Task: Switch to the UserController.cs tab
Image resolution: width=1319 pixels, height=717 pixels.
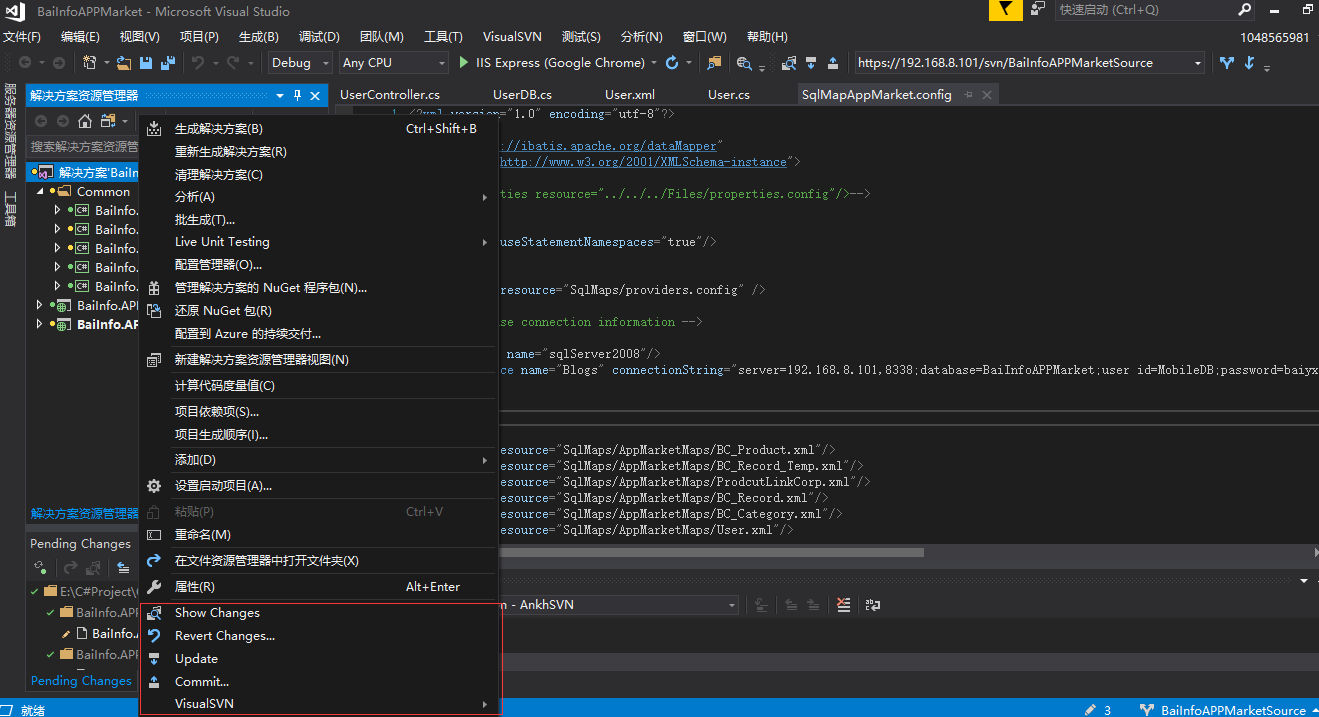Action: click(x=389, y=95)
